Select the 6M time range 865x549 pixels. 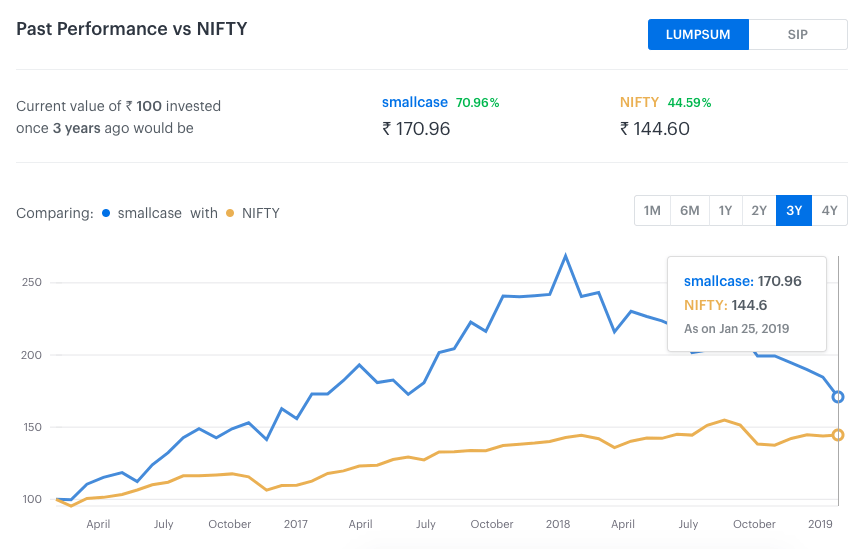(x=690, y=210)
